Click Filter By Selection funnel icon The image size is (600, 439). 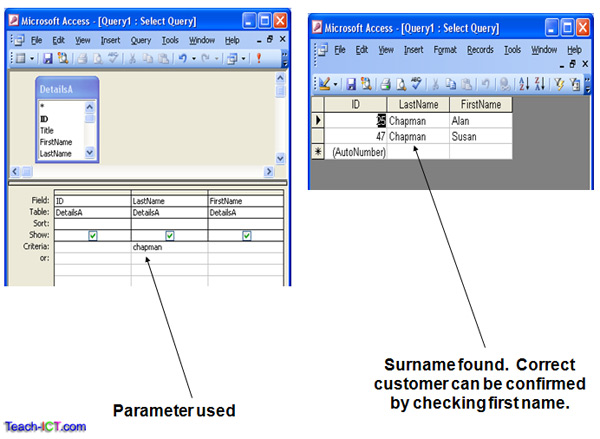point(562,84)
